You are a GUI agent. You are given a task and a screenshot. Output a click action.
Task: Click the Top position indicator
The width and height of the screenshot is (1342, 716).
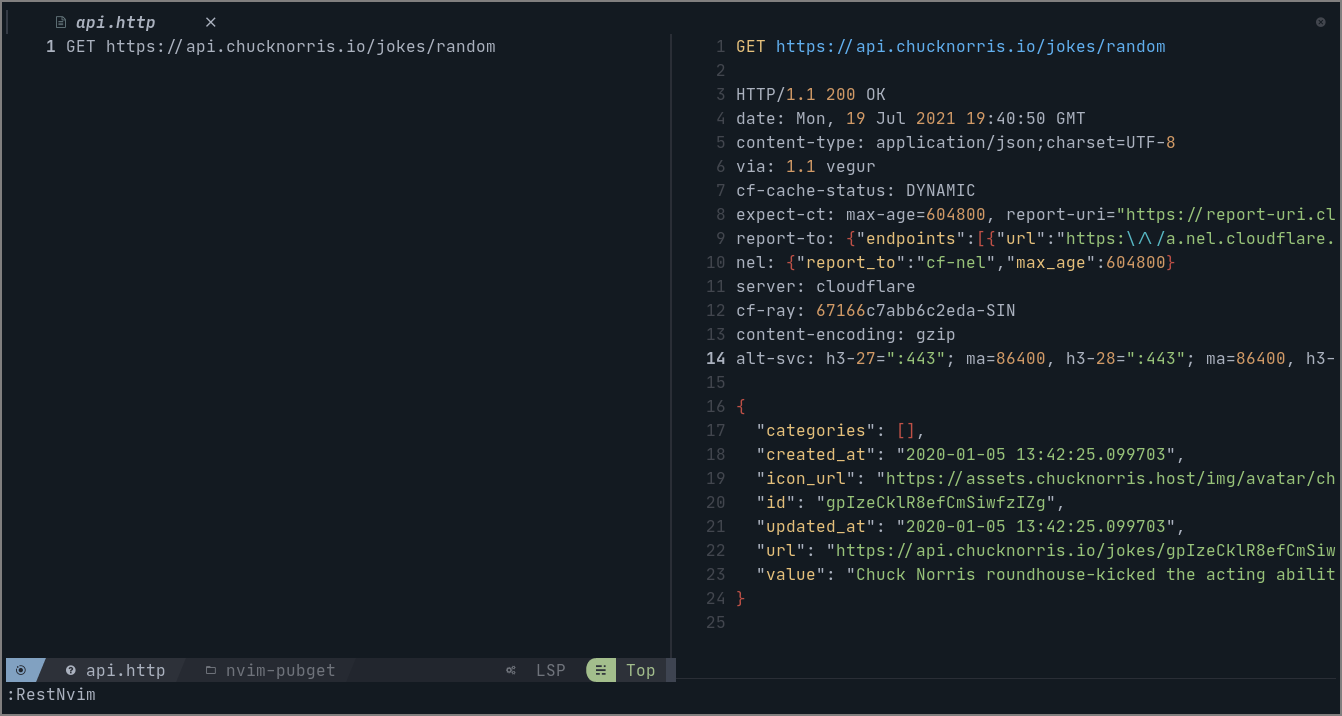pos(641,670)
